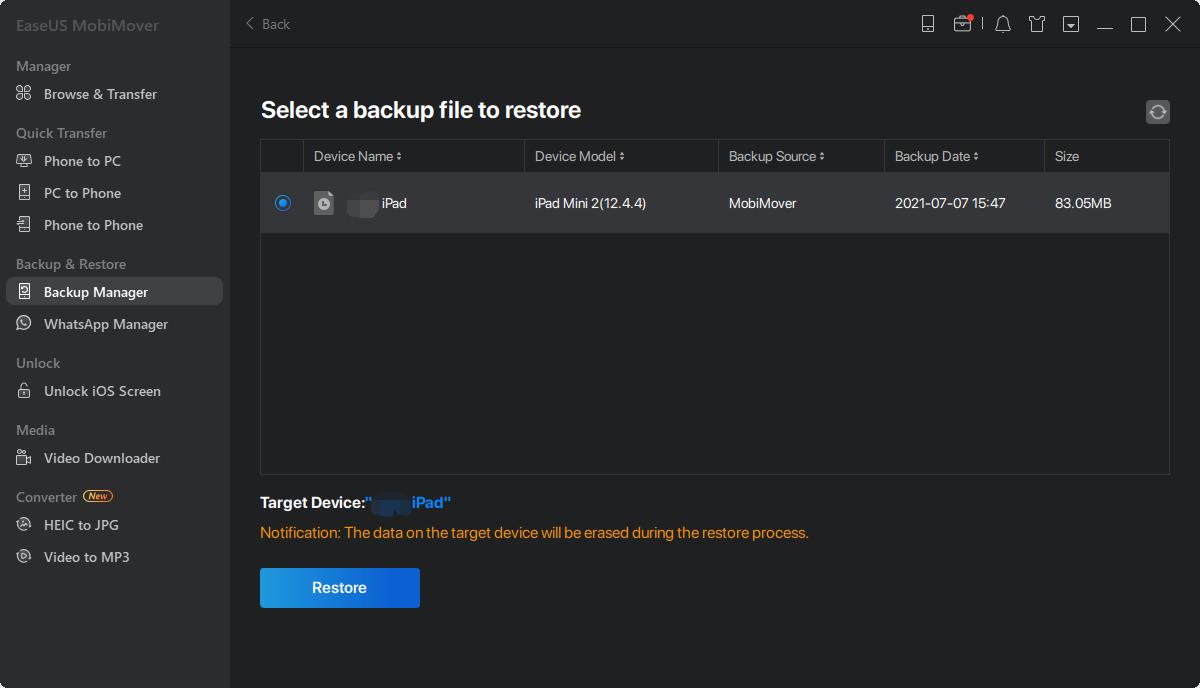
Task: Click the backup file icon beside iPad
Action: [x=324, y=203]
